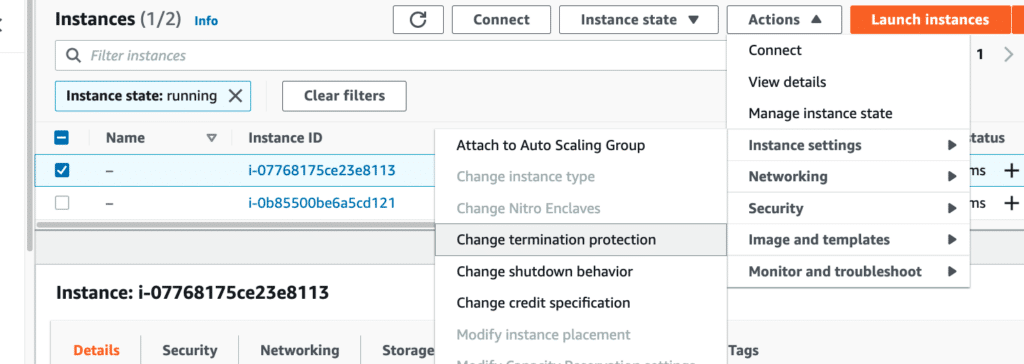Collapse the Actions dropdown menu
The height and width of the screenshot is (364, 1024).
(x=784, y=20)
